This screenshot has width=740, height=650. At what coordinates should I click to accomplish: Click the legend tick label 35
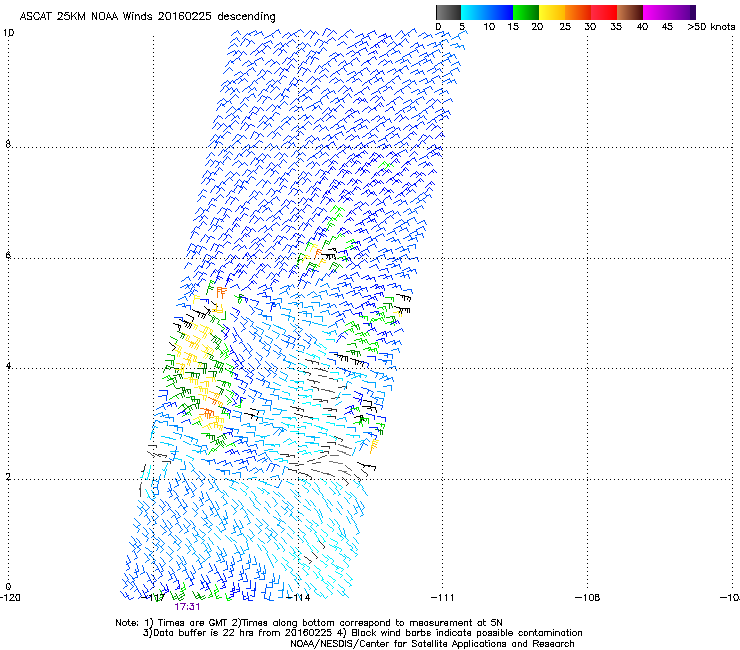pyautogui.click(x=616, y=27)
